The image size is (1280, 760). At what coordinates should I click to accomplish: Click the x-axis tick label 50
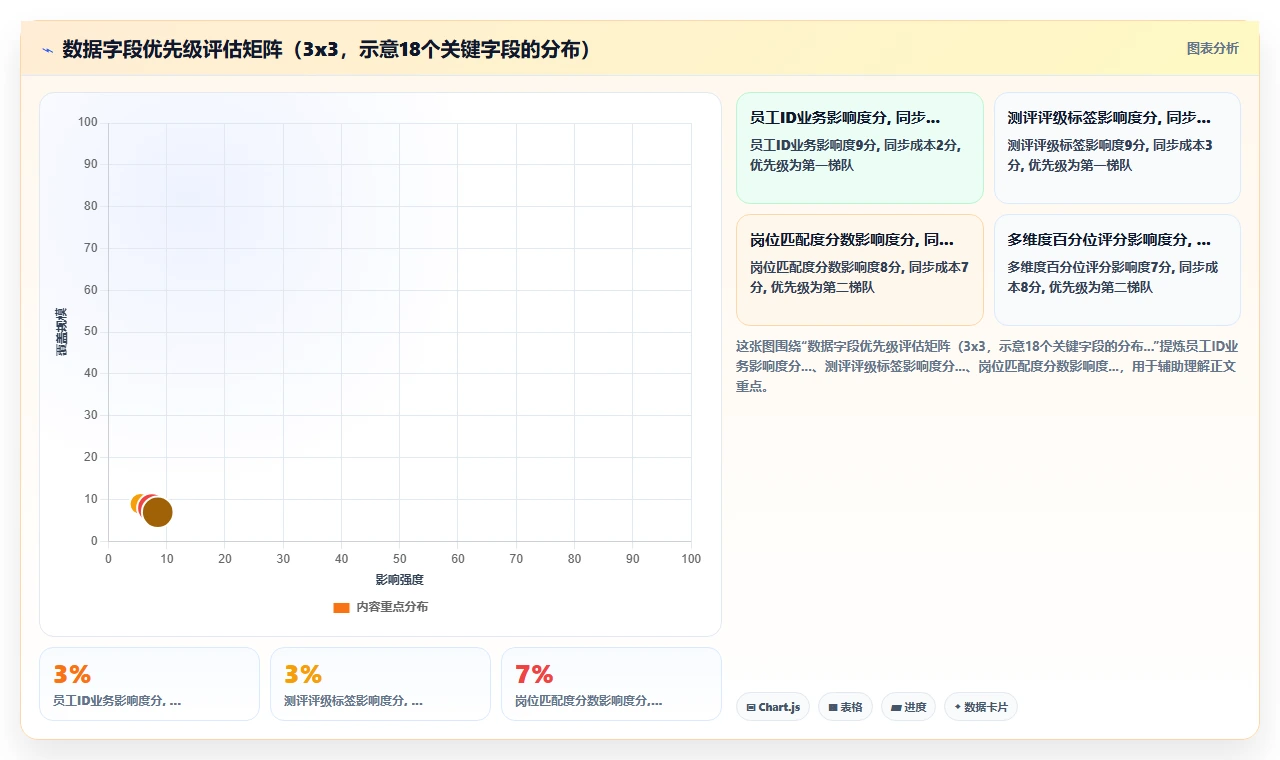(400, 559)
